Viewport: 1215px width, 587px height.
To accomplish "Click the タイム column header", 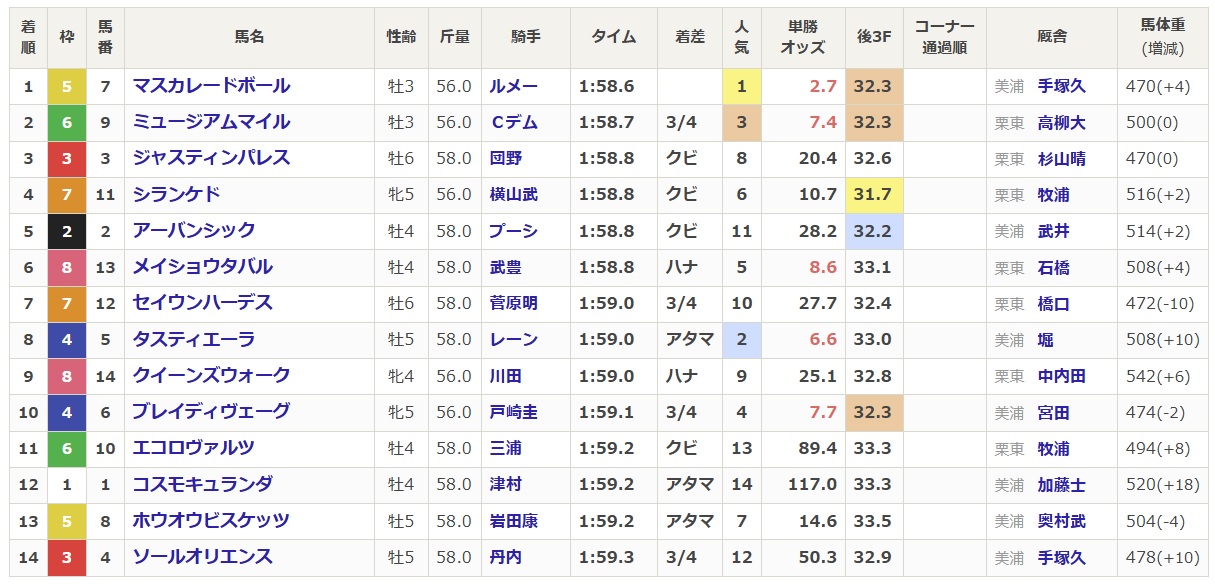I will (613, 37).
